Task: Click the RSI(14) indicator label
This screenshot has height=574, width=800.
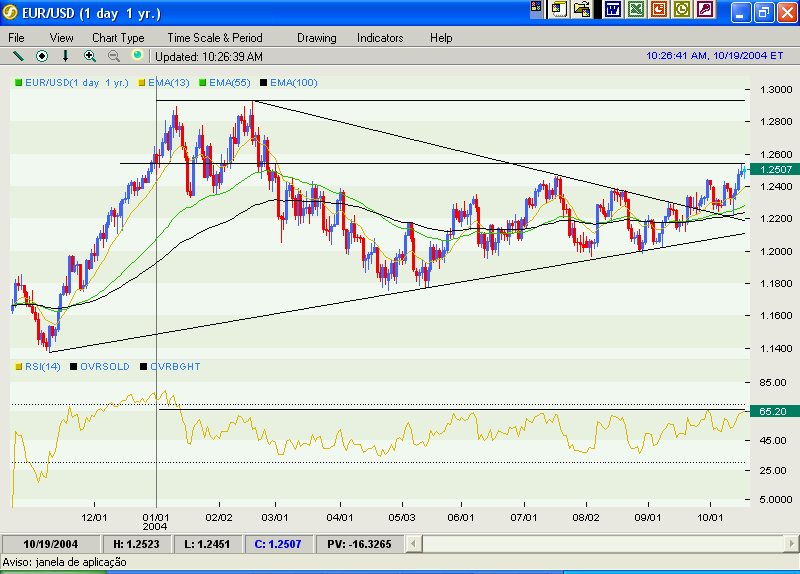Action: pyautogui.click(x=44, y=367)
